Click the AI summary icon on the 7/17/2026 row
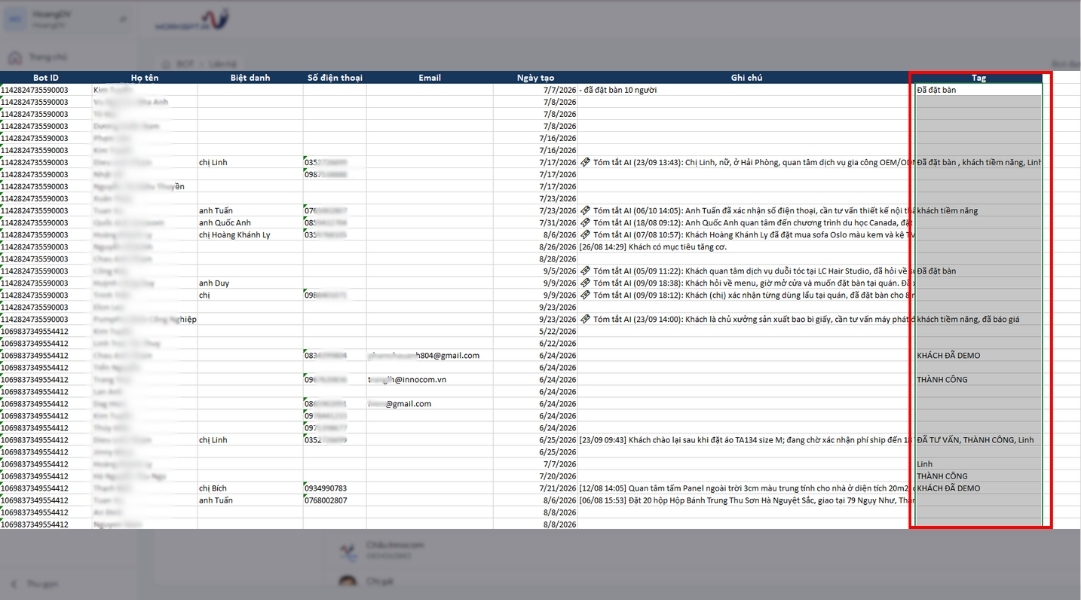The image size is (1081, 600). pyautogui.click(x=585, y=162)
